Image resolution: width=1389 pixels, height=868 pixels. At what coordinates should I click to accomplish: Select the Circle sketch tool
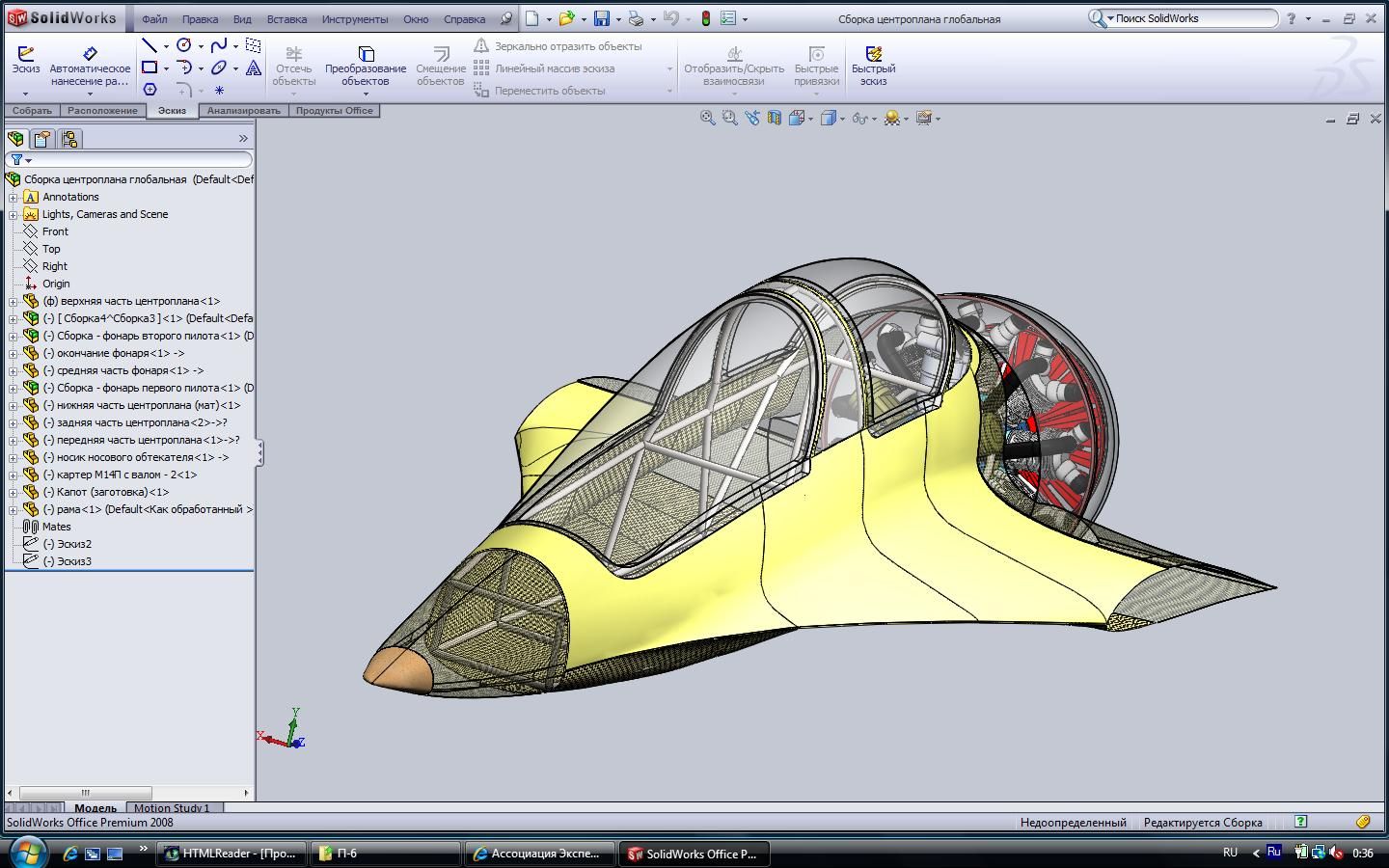(x=184, y=45)
